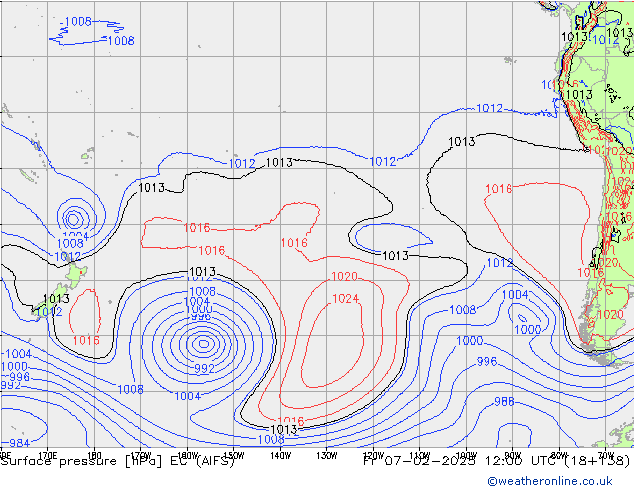Click the '130W' longitude axis label

327,456
